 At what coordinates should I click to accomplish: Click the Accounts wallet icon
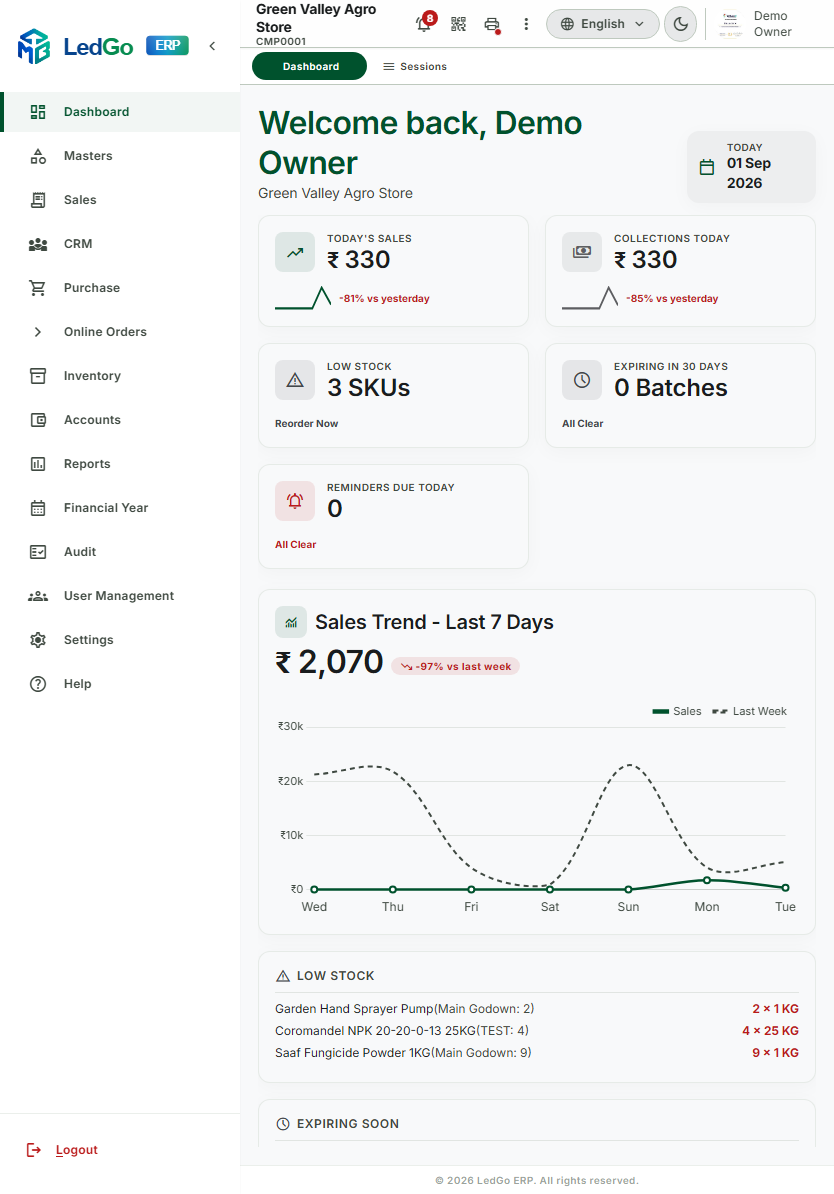pyautogui.click(x=38, y=420)
